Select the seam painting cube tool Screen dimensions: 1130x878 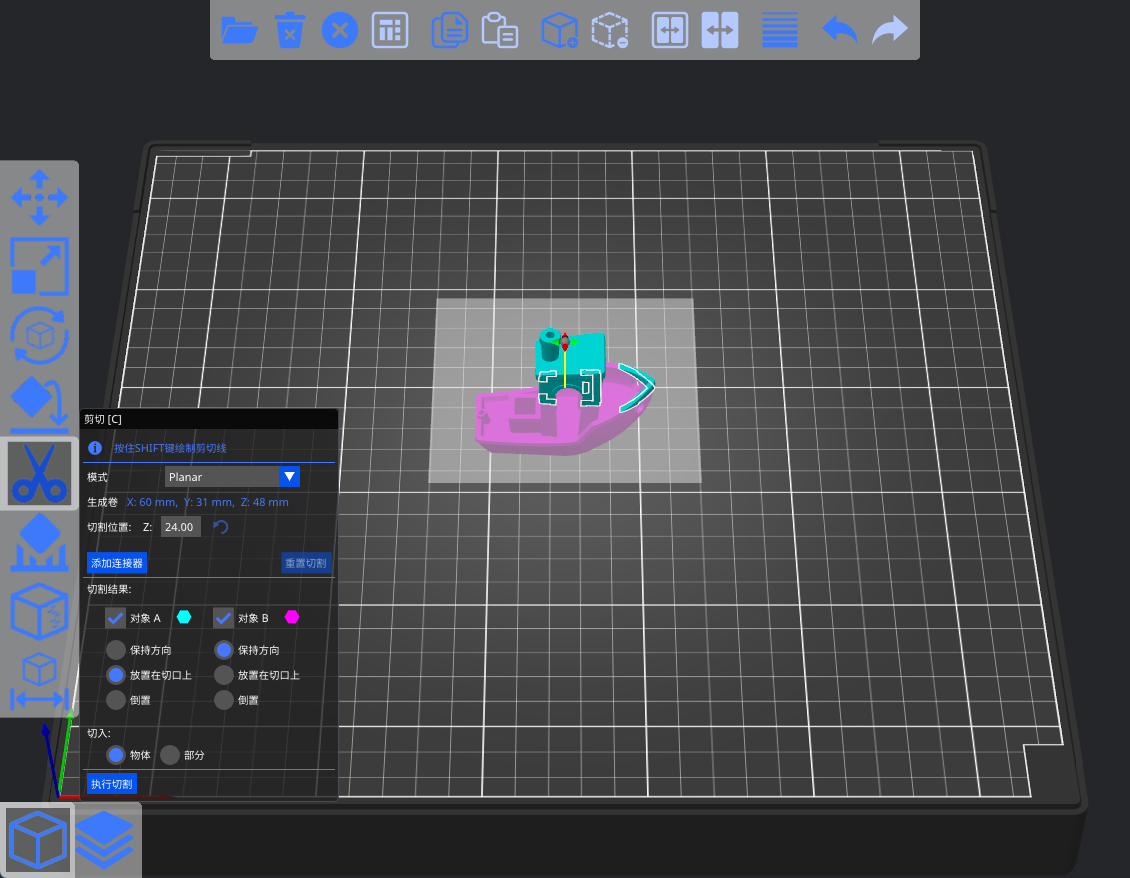tap(40, 611)
